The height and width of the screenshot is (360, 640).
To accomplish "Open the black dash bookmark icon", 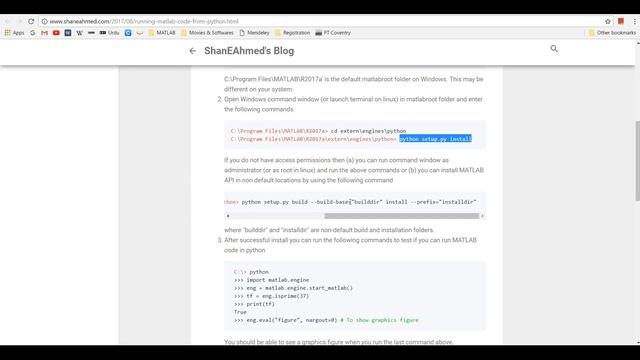I will 91,33.
